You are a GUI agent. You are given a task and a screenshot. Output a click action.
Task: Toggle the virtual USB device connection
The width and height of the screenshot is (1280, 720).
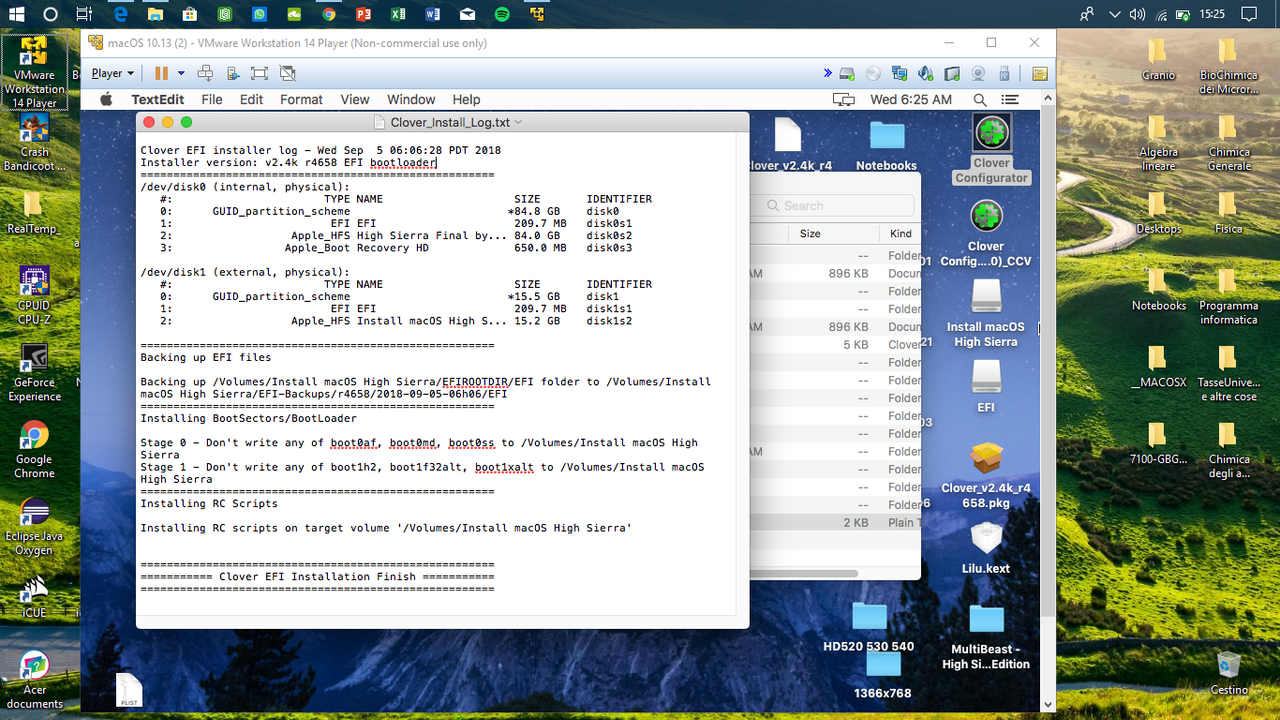coord(1003,73)
